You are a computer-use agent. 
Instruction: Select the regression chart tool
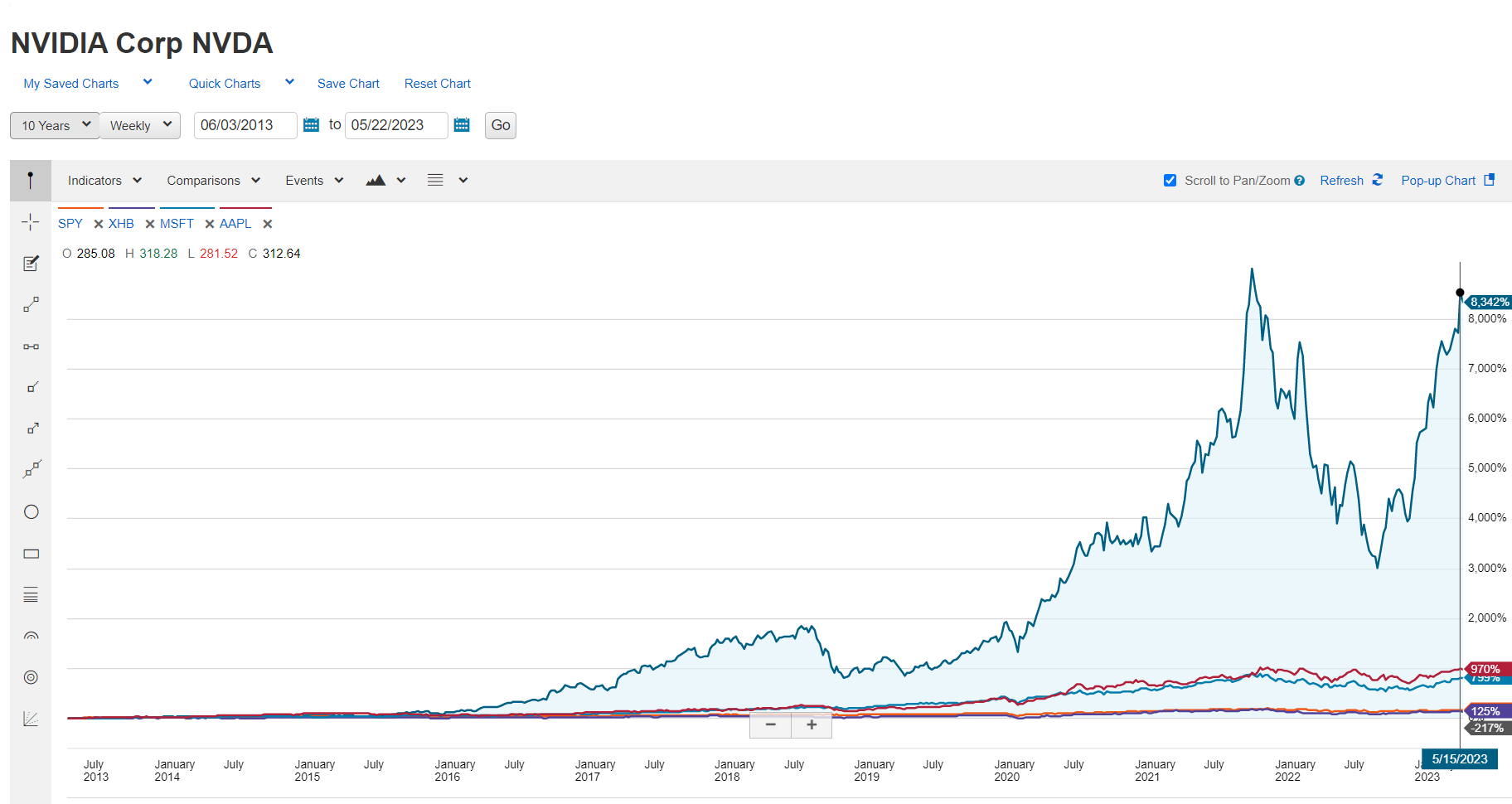(x=31, y=719)
